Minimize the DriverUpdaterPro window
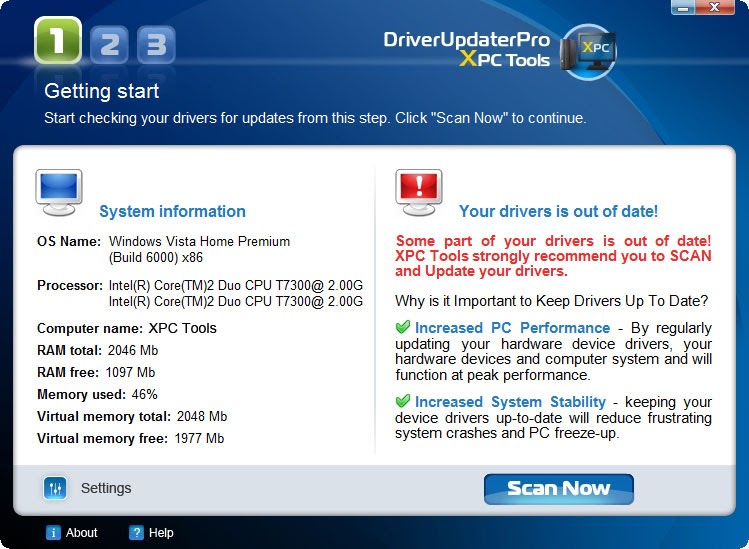Viewport: 749px width, 549px height. tap(684, 7)
